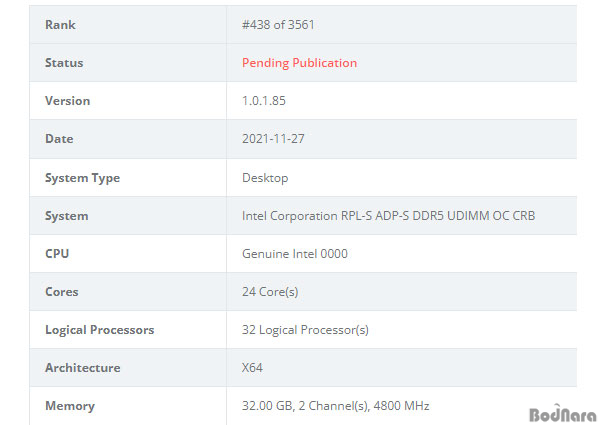600x425 pixels.
Task: Click the Desktop system type value
Action: (265, 178)
